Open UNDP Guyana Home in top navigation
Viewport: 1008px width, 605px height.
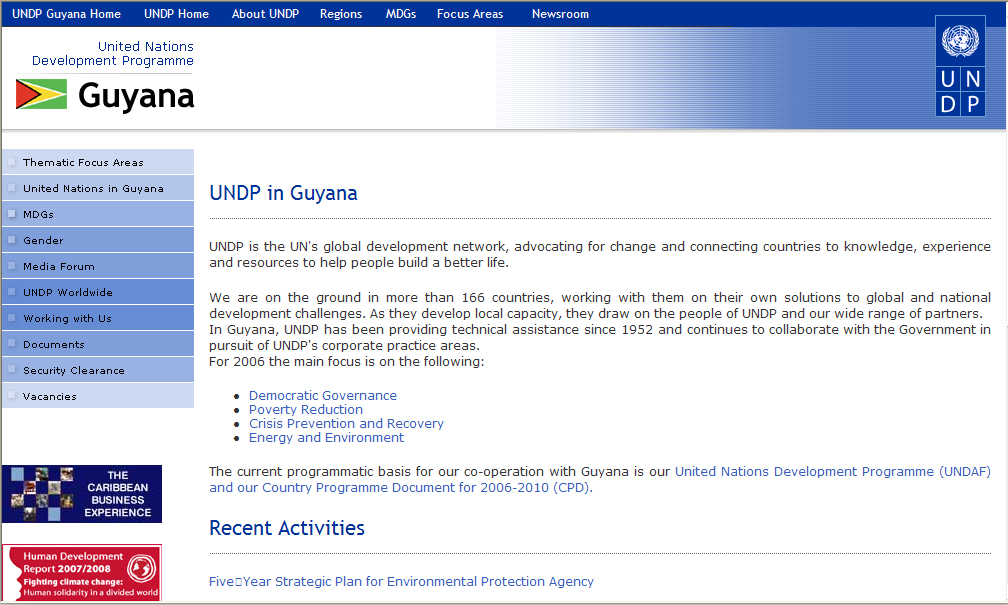[66, 14]
